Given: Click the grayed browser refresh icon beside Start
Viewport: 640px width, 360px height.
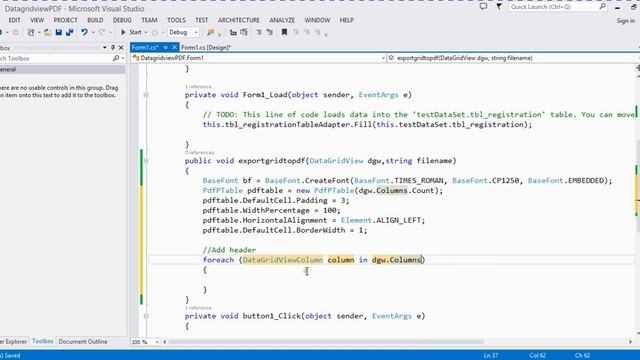Looking at the screenshot, I should (155, 32).
